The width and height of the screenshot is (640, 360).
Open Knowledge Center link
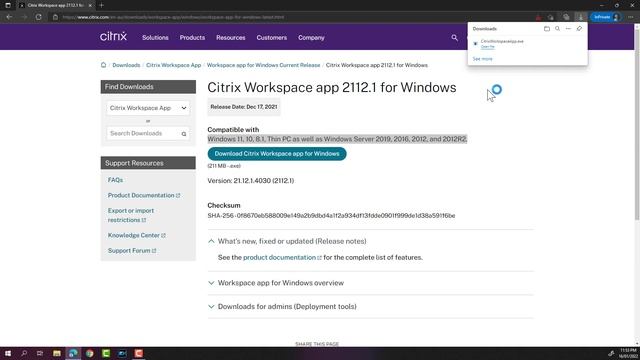[x=136, y=236]
